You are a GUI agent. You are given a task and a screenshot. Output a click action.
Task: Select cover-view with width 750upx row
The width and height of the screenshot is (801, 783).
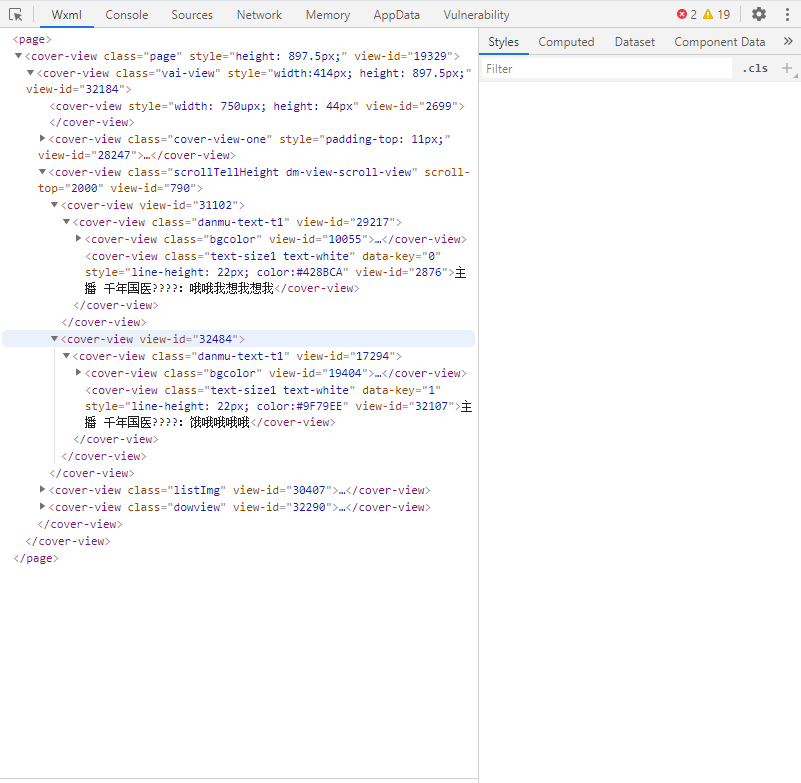pyautogui.click(x=257, y=106)
